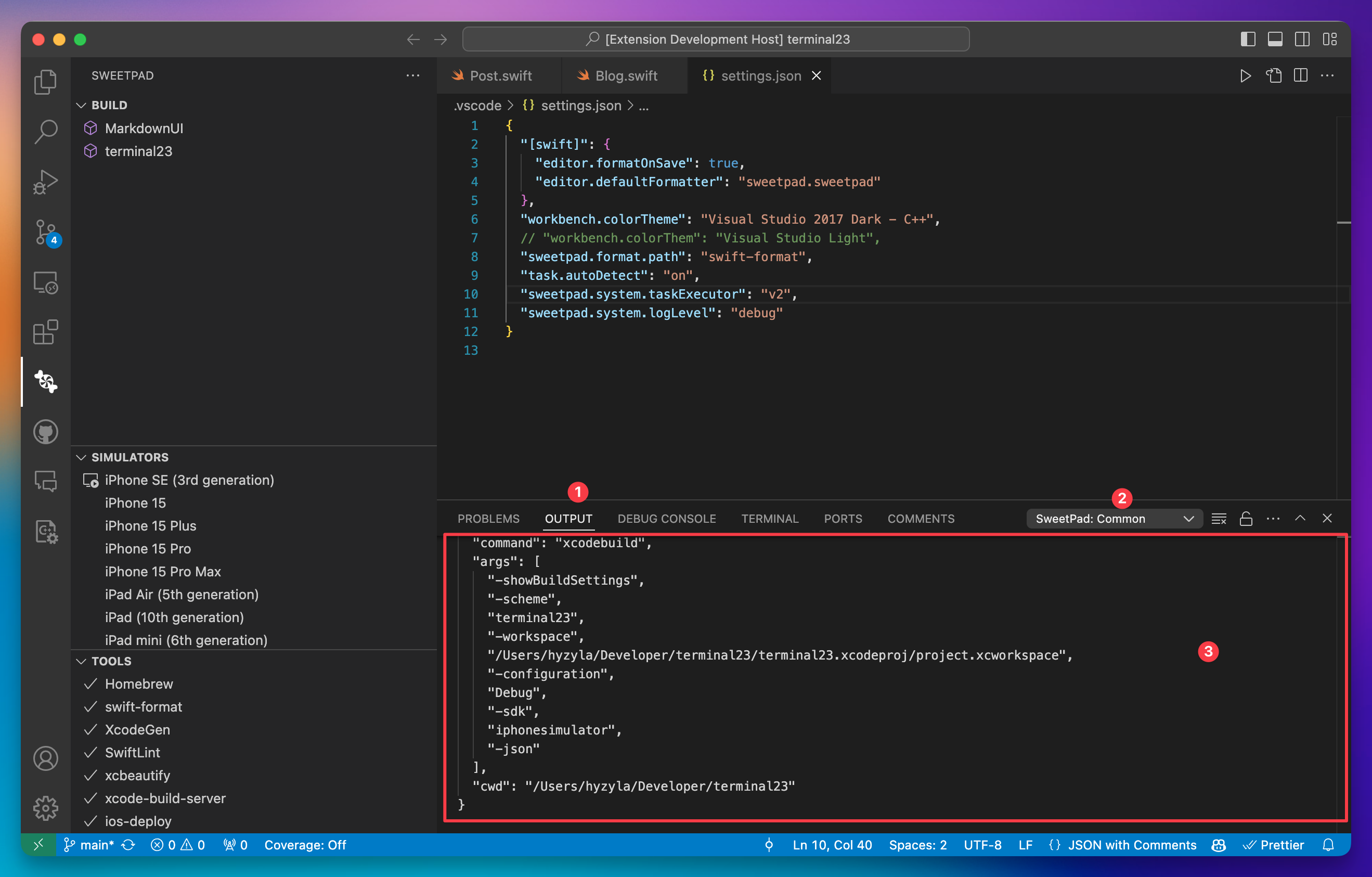1372x877 pixels.
Task: Open the PORTS tab
Action: pos(843,519)
